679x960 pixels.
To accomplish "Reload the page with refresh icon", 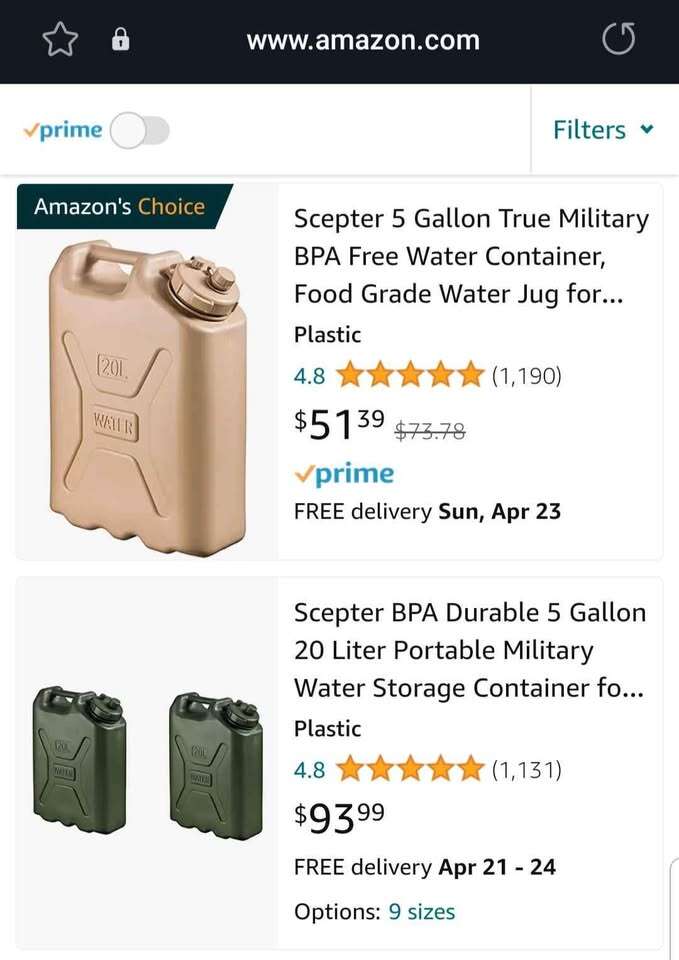I will coord(618,40).
